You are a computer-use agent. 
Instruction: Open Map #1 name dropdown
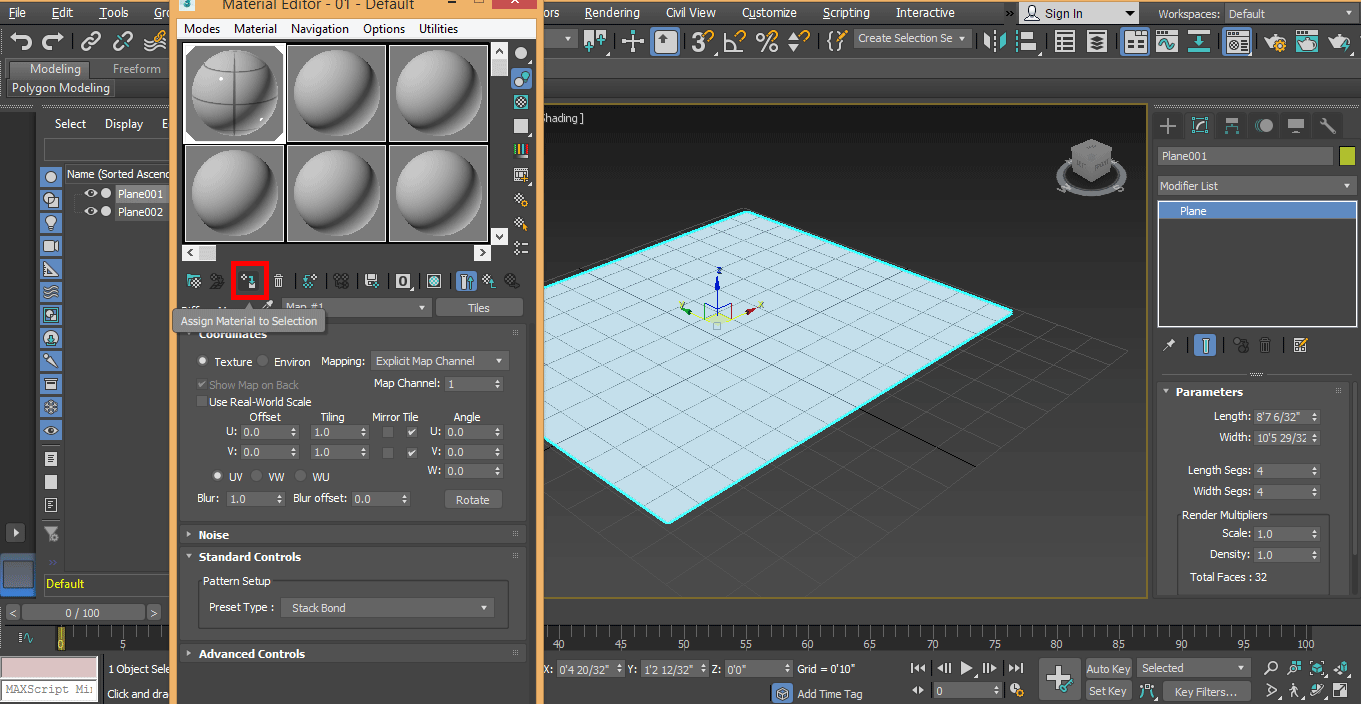(357, 307)
